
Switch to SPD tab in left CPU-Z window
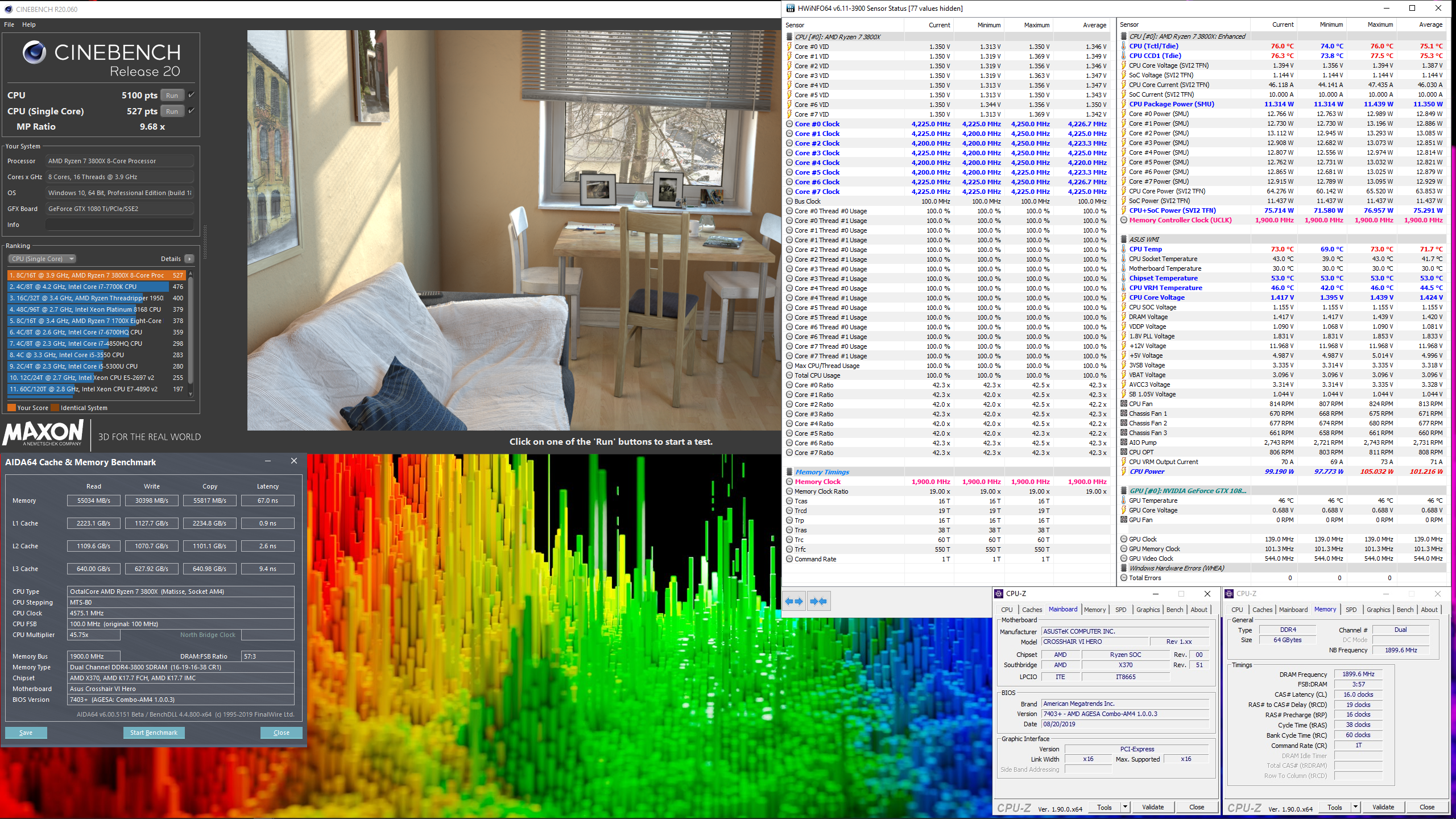[x=1120, y=610]
